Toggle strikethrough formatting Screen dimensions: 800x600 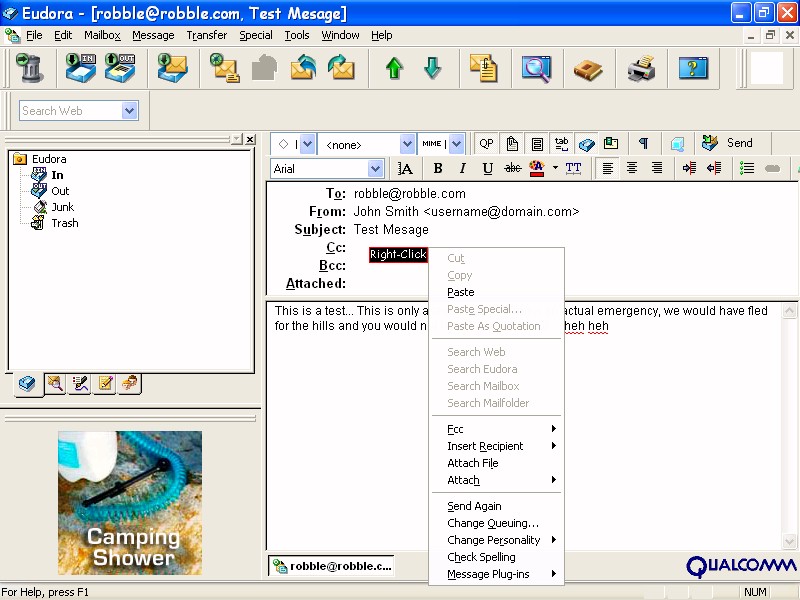tap(513, 168)
